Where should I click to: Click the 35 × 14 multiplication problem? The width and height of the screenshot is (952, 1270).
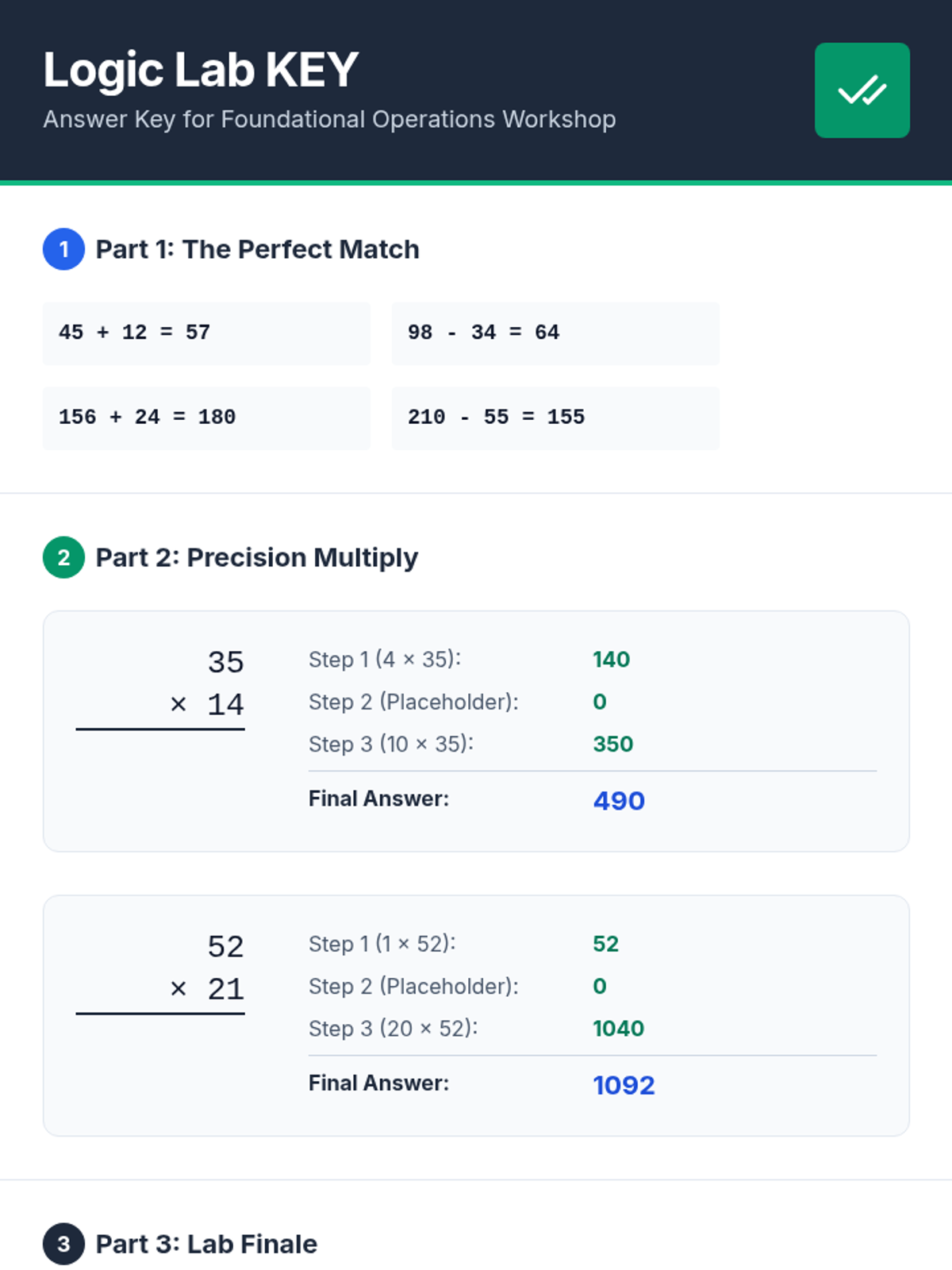tap(208, 683)
